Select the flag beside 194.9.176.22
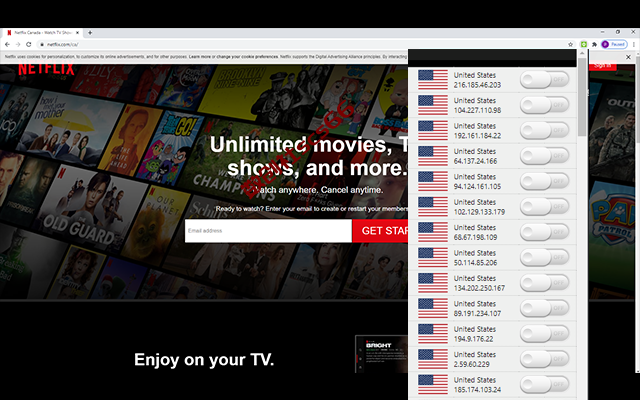The height and width of the screenshot is (400, 640). (433, 333)
